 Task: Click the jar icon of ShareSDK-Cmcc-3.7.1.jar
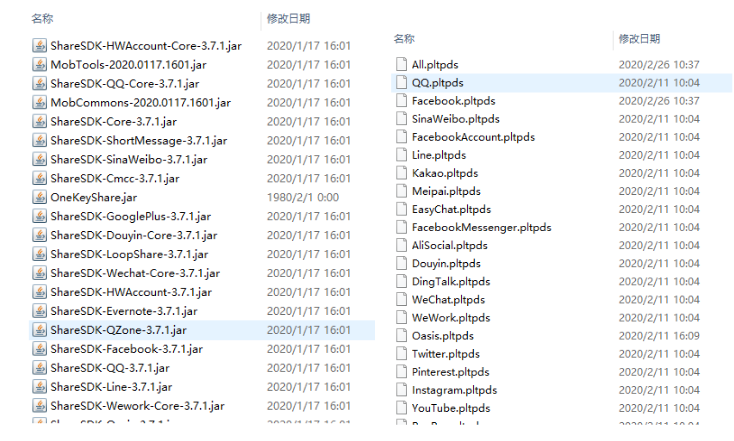click(40, 178)
